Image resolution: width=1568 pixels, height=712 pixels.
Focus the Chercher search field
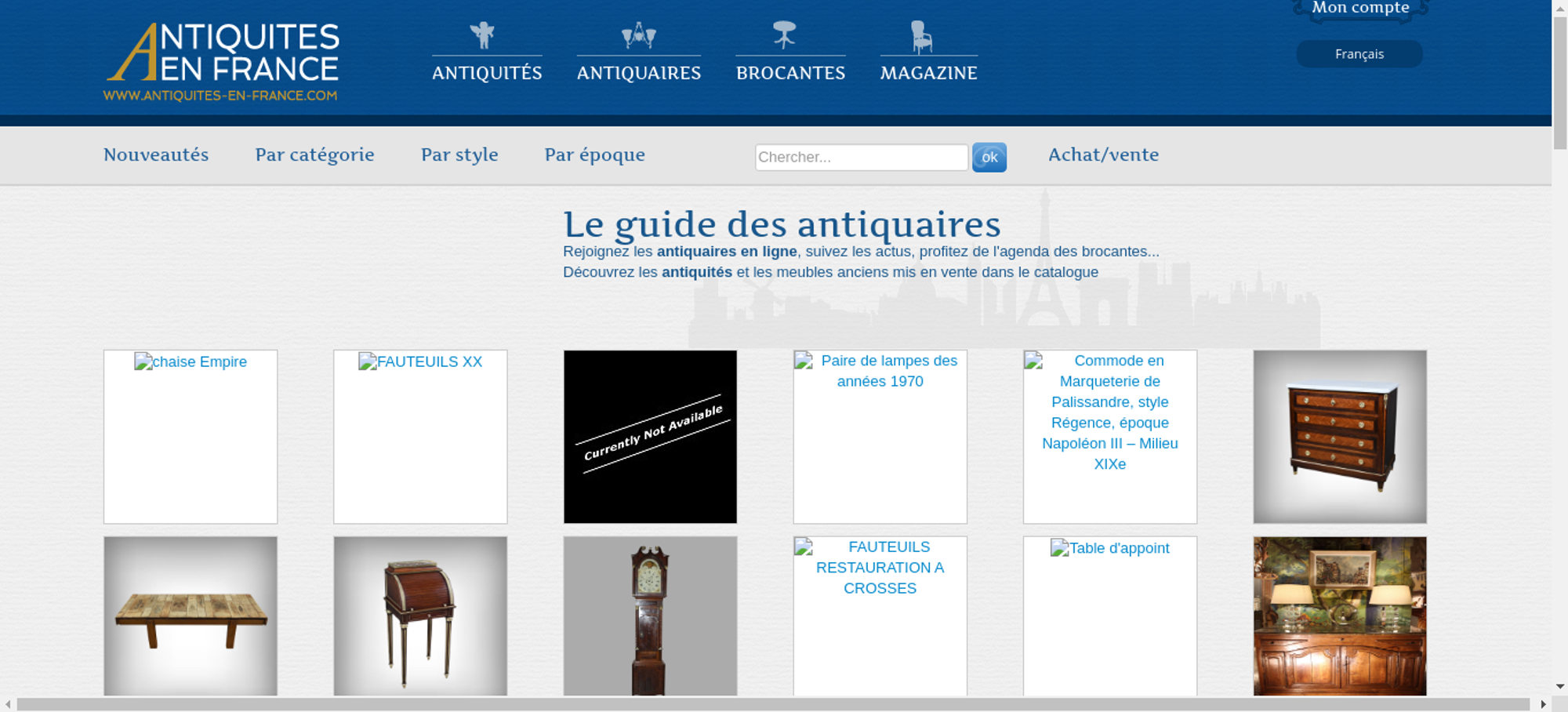[861, 157]
